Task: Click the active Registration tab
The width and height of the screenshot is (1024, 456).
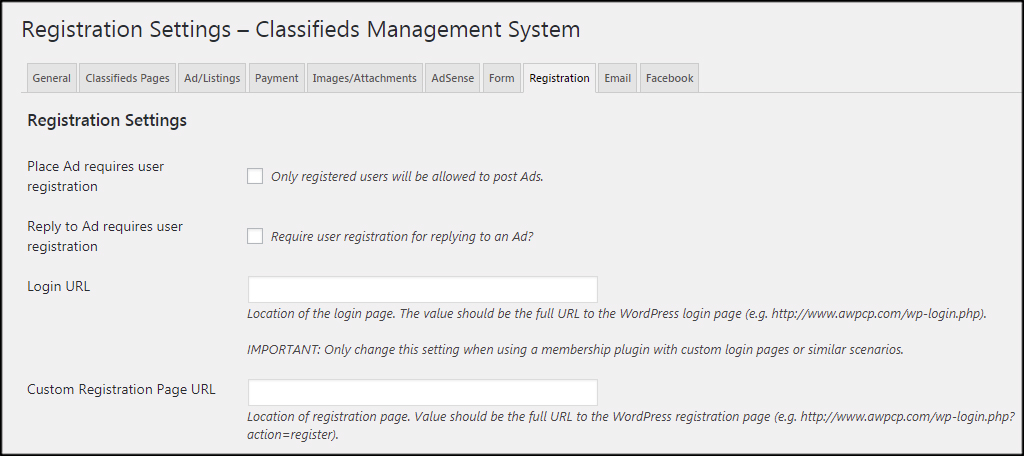Action: coord(560,78)
